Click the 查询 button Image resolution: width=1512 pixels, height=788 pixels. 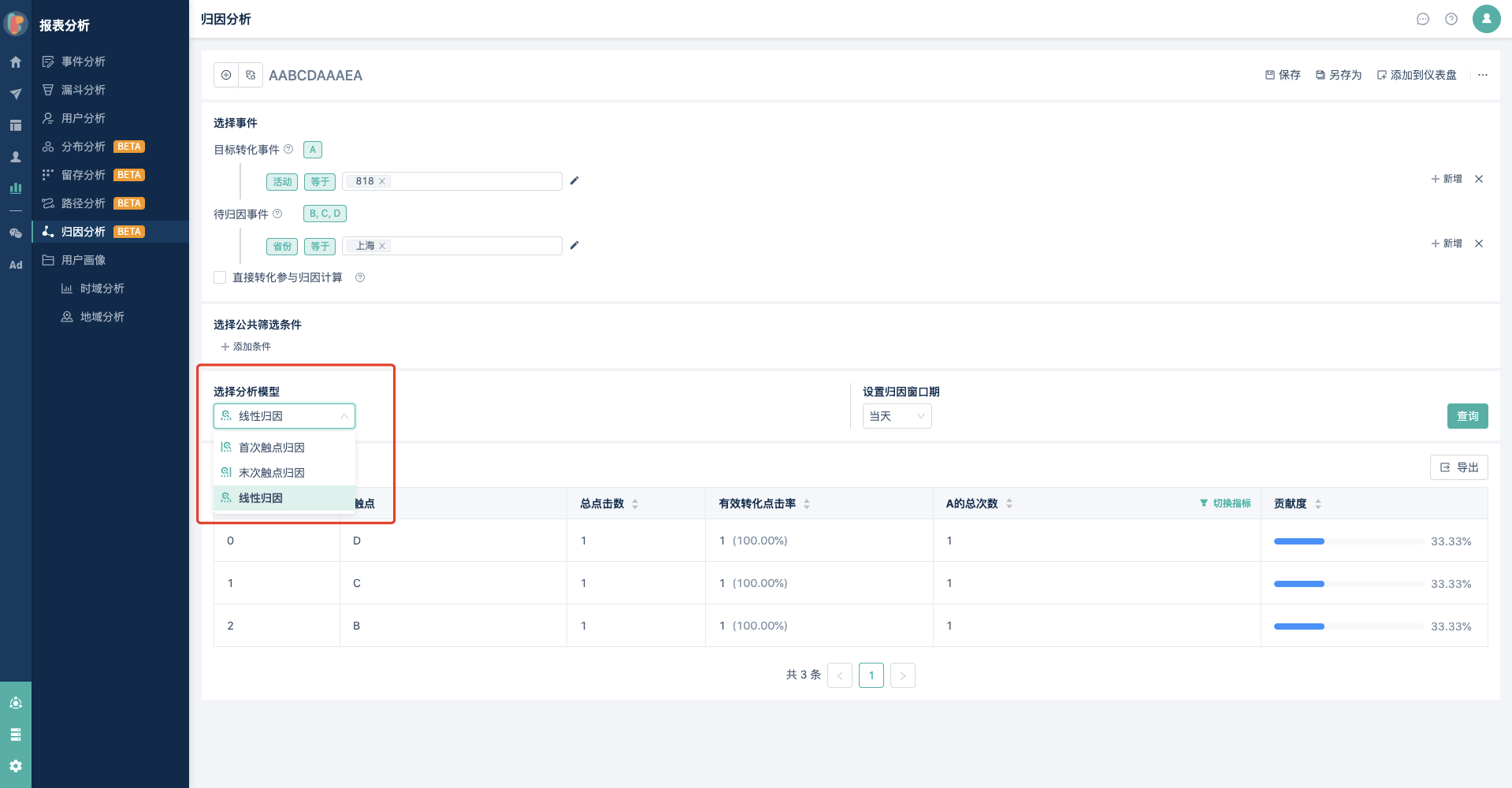pyautogui.click(x=1467, y=416)
